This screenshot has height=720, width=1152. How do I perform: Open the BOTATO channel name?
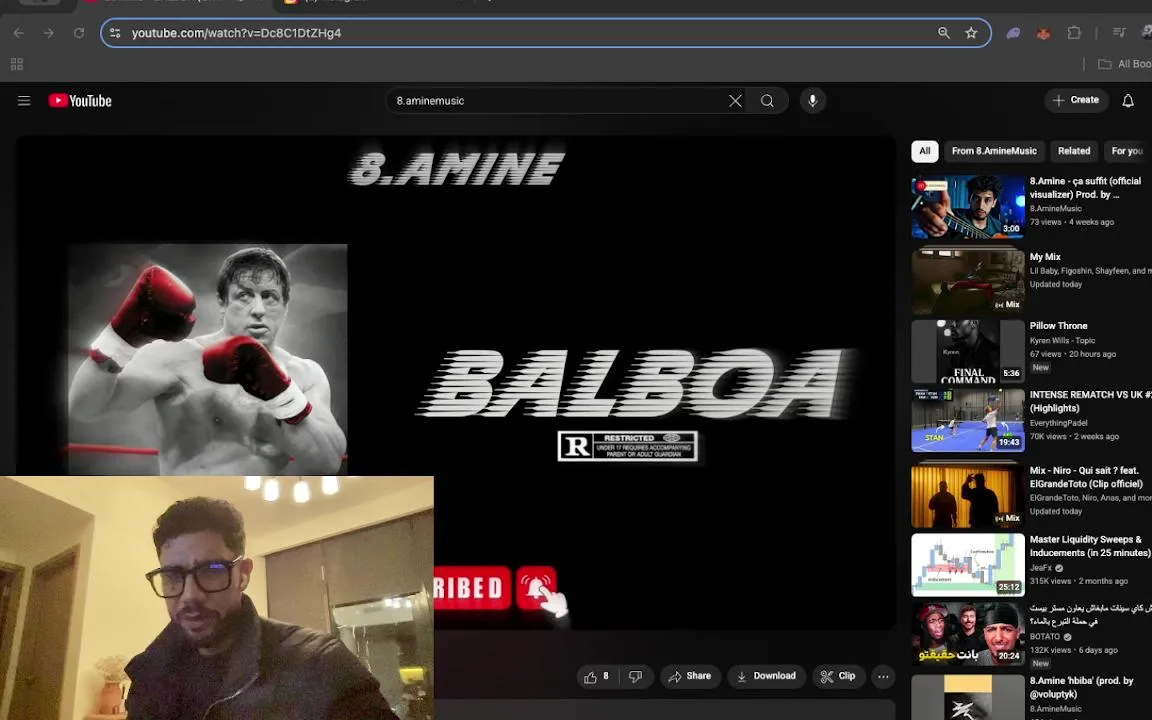coord(1045,637)
